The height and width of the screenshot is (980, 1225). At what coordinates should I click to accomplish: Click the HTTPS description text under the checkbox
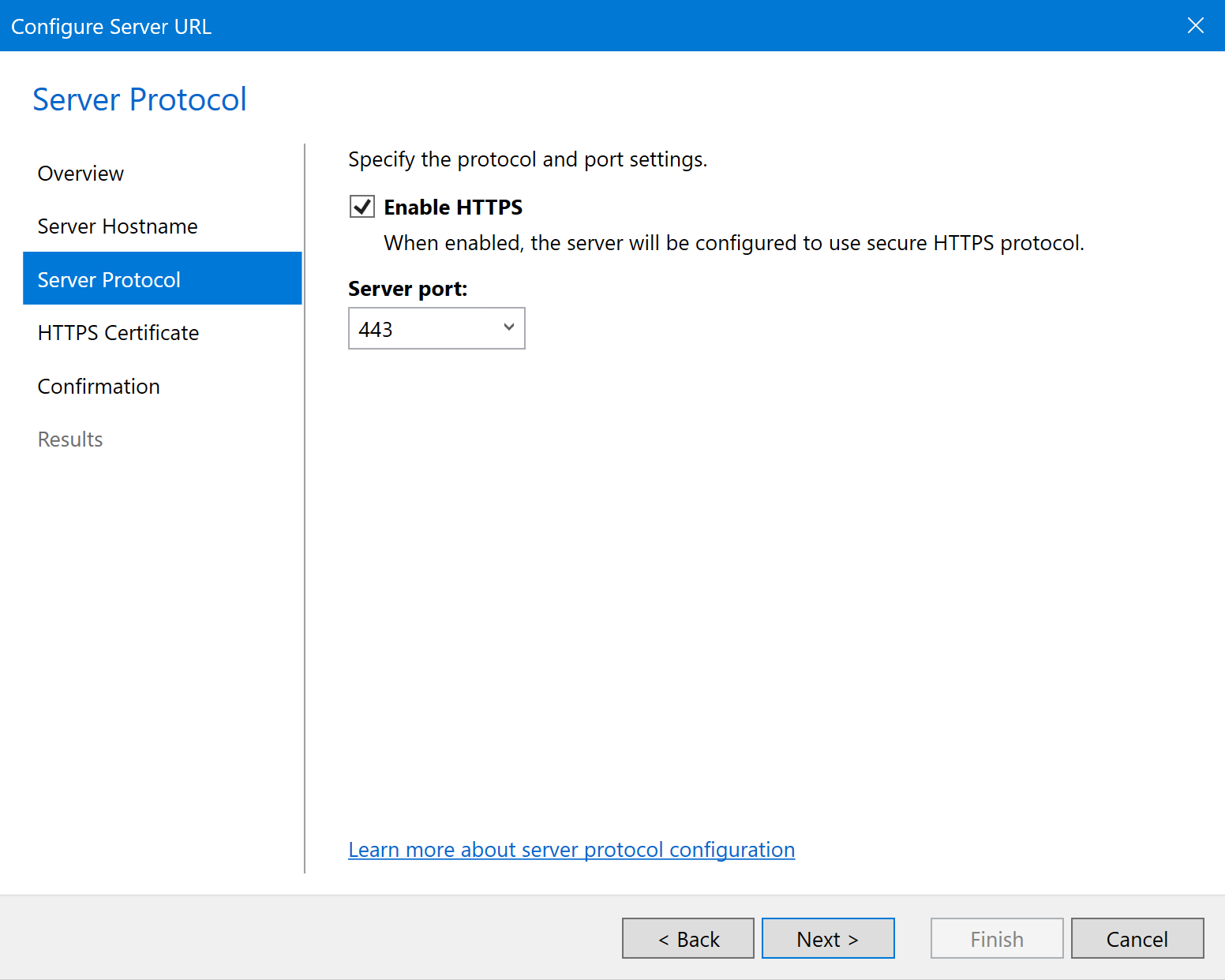click(x=733, y=243)
